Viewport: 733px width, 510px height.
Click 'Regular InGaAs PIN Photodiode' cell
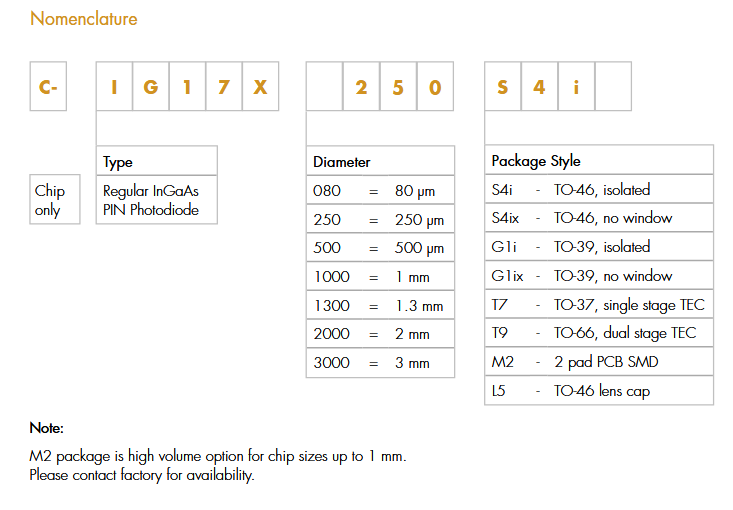tap(157, 200)
